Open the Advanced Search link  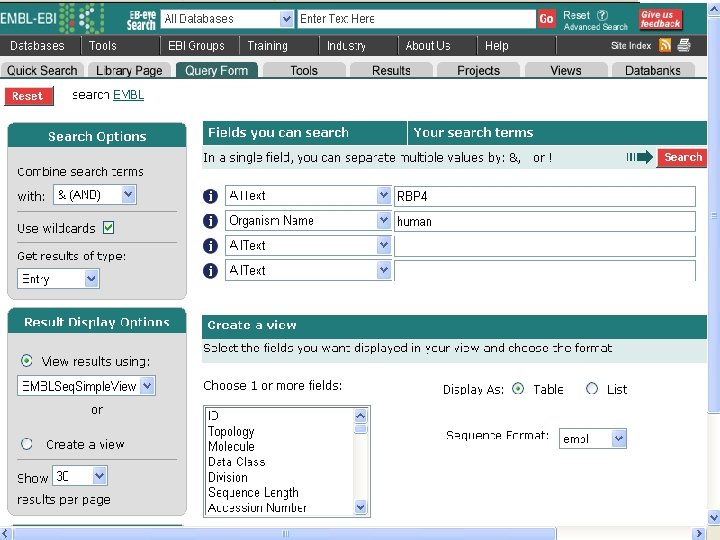point(596,27)
